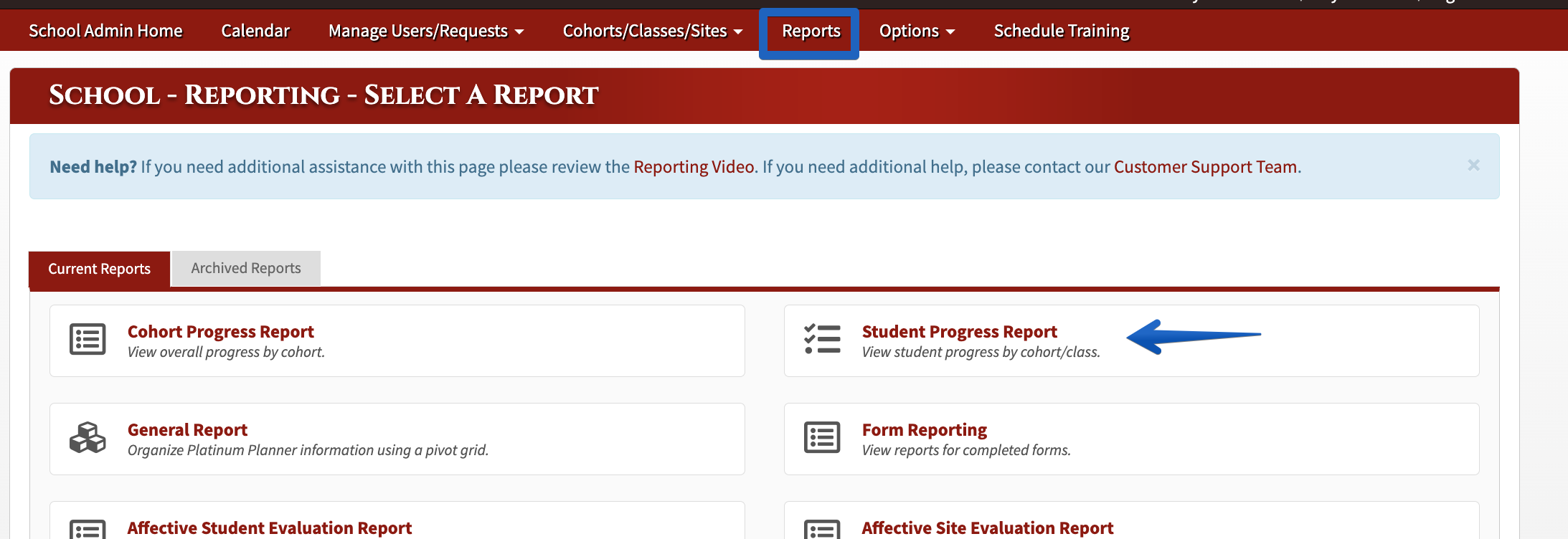Open the Student Progress Report link
Screen dimensions: 1568x539
960,332
